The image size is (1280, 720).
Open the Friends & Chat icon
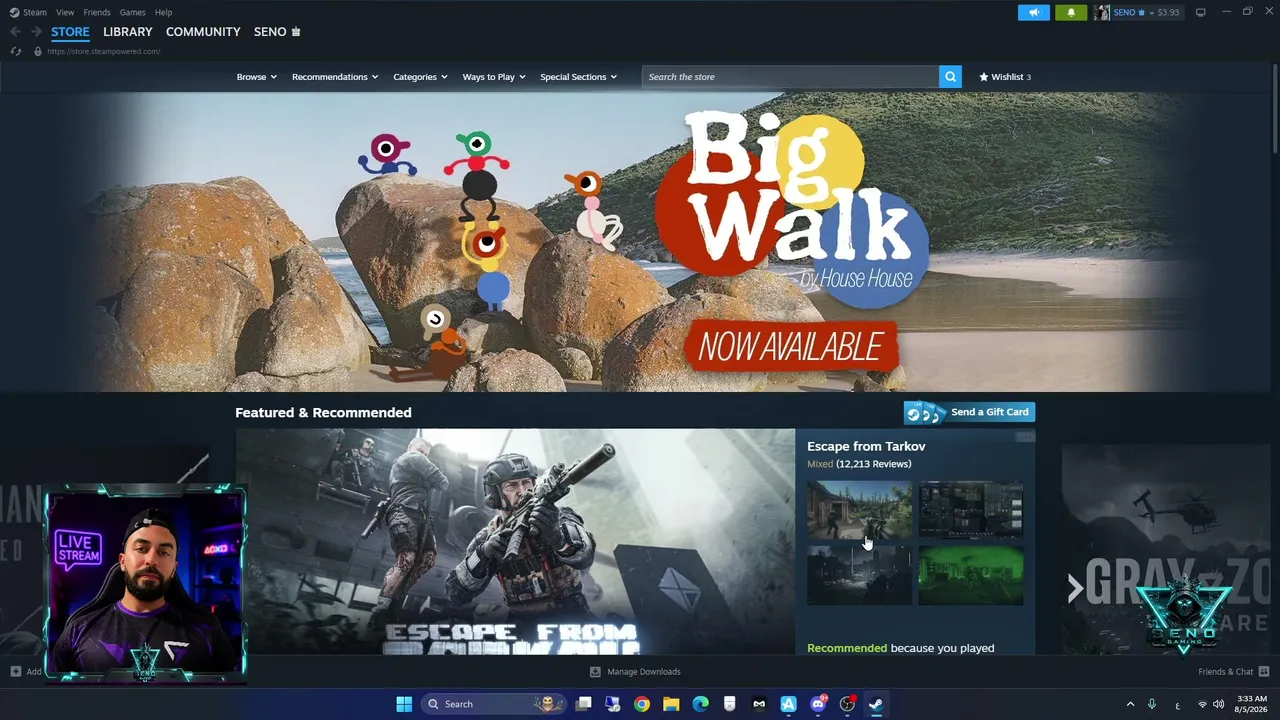point(1264,672)
